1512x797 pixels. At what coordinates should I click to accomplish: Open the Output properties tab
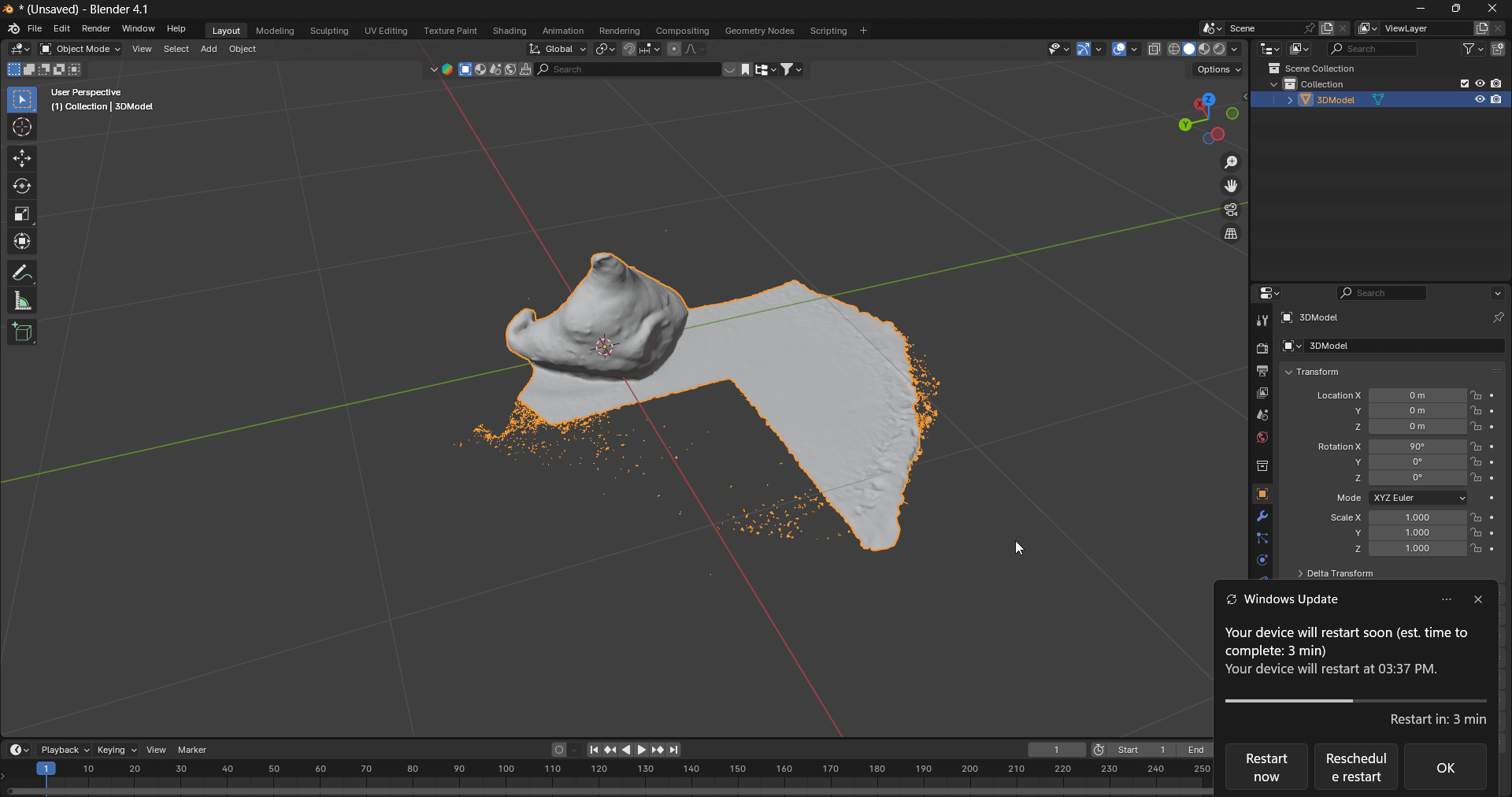(1262, 370)
